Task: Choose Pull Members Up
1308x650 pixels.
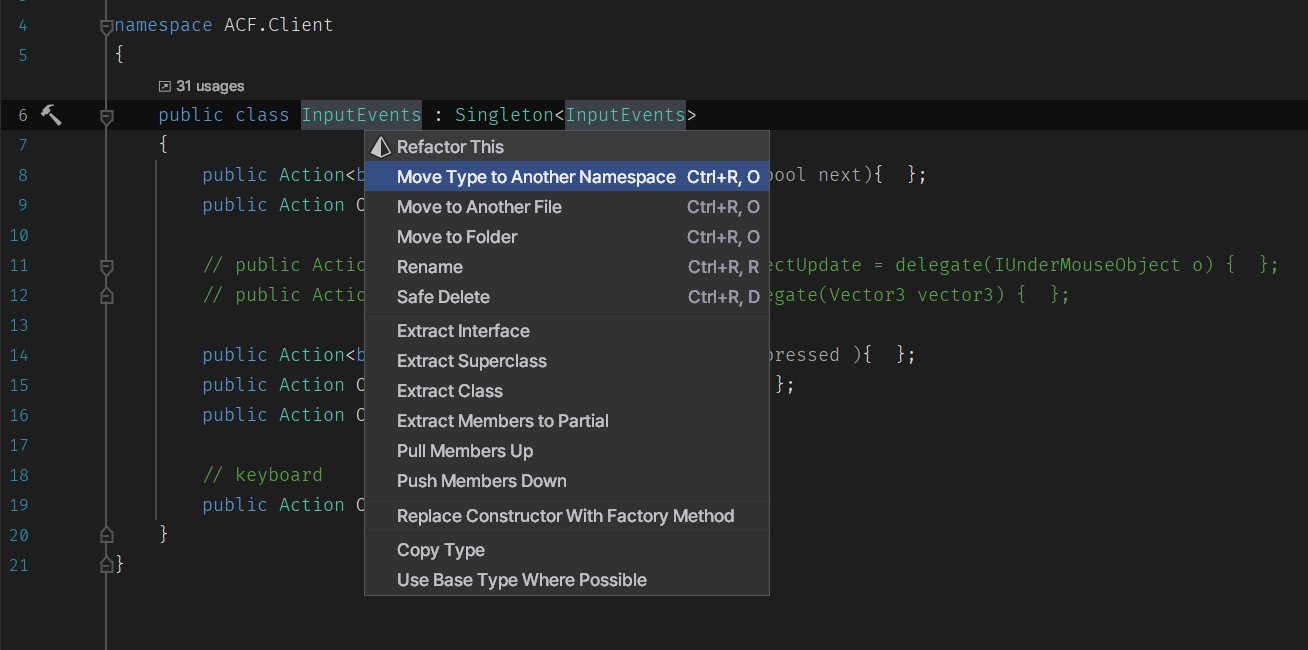Action: 567,451
